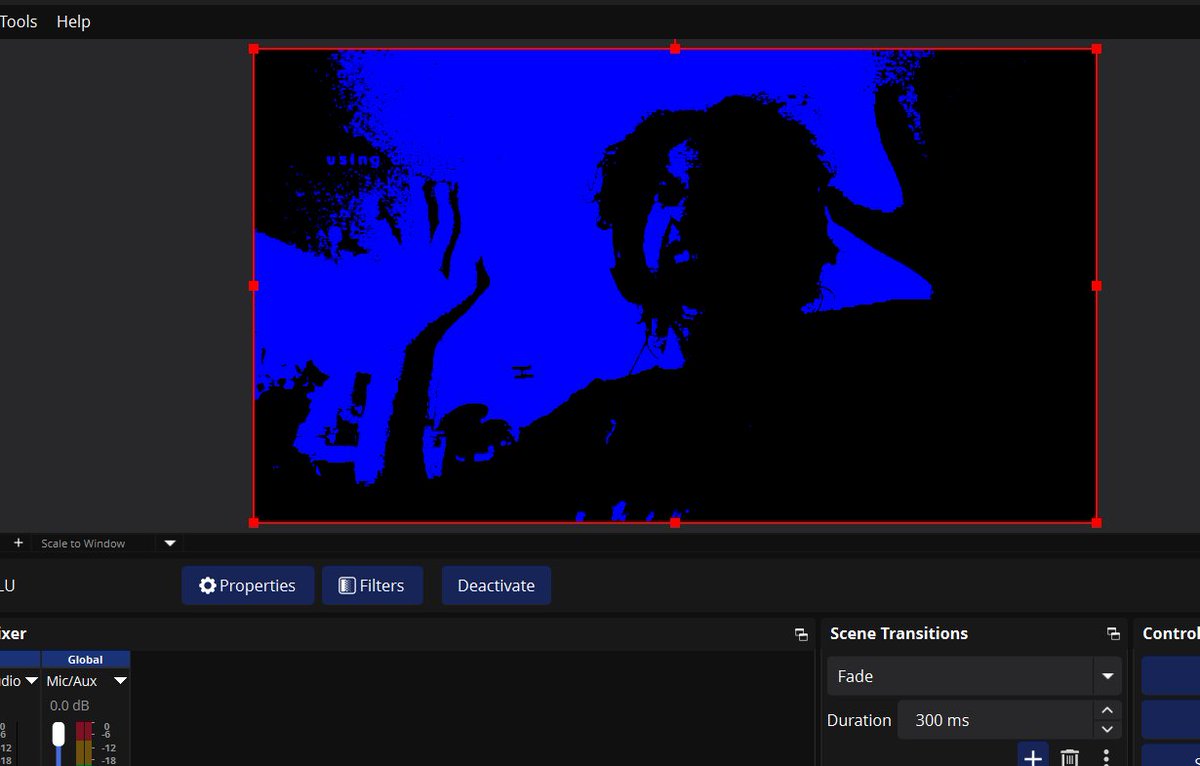Select the Global header in mixer
Image resolution: width=1200 pixels, height=766 pixels.
pyautogui.click(x=86, y=659)
